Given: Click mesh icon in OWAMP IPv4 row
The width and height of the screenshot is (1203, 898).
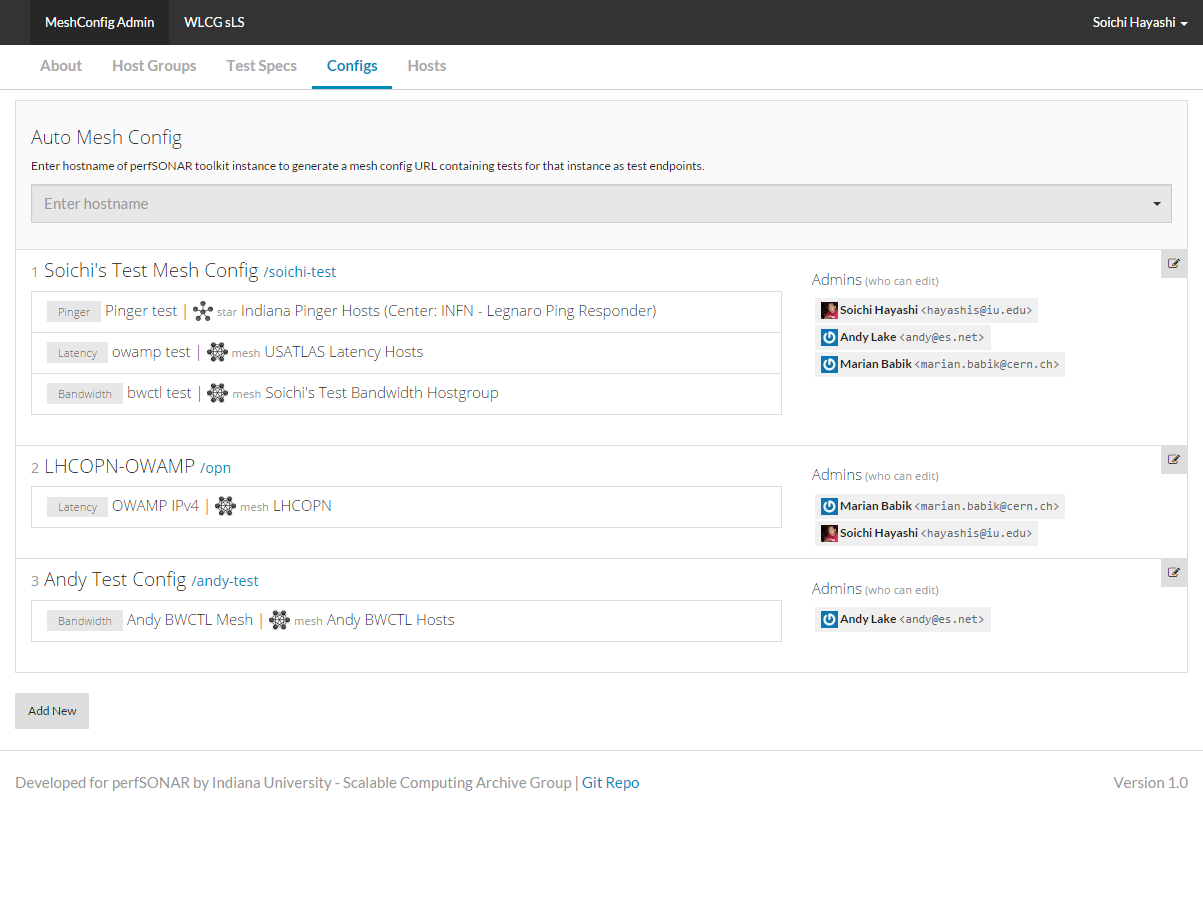Looking at the screenshot, I should (x=225, y=506).
